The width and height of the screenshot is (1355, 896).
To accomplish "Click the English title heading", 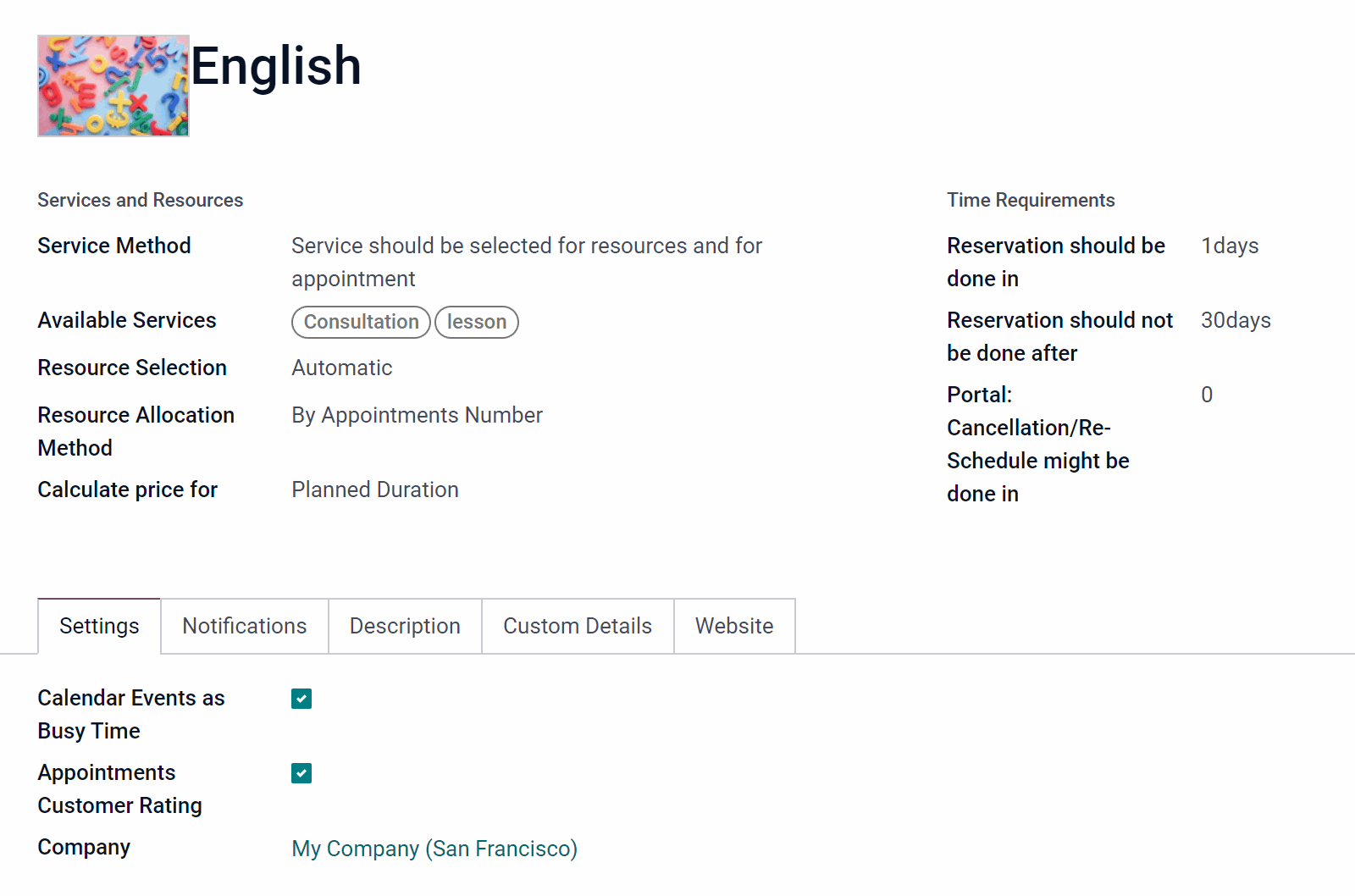I will click(x=276, y=66).
